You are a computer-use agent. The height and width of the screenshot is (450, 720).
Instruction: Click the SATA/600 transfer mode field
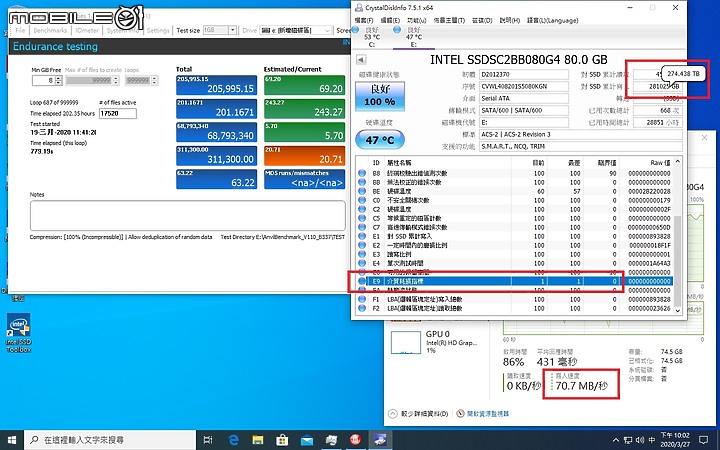pyautogui.click(x=523, y=110)
